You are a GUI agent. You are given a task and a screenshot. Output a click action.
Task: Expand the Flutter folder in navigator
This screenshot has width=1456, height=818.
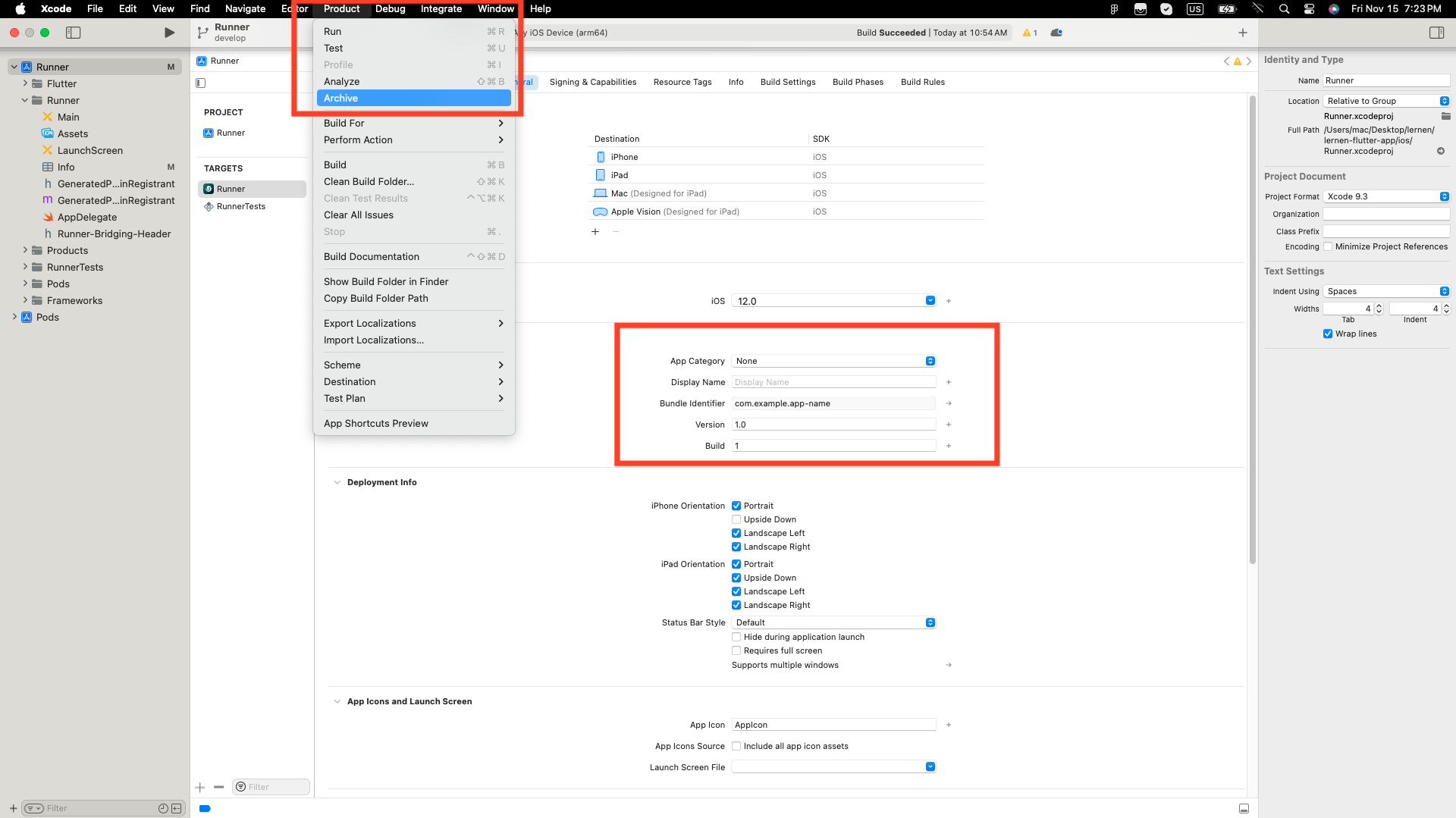[25, 83]
